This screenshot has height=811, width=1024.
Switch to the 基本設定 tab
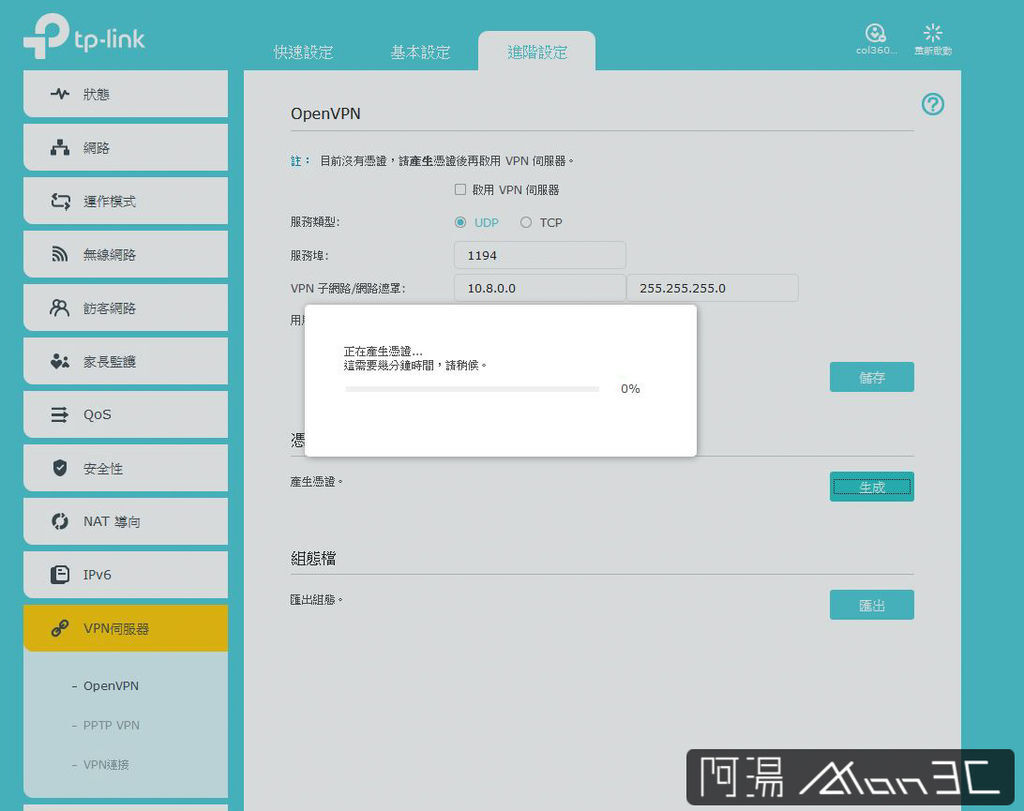tap(420, 52)
